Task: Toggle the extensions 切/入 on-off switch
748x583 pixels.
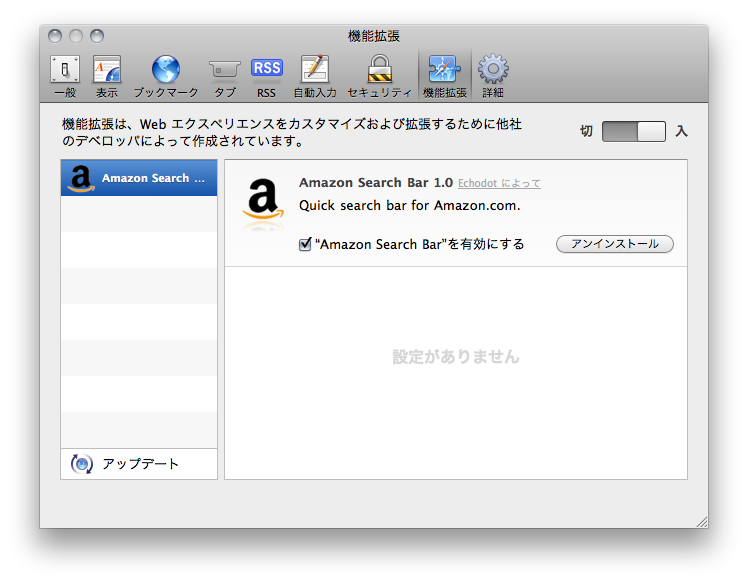Action: point(634,131)
